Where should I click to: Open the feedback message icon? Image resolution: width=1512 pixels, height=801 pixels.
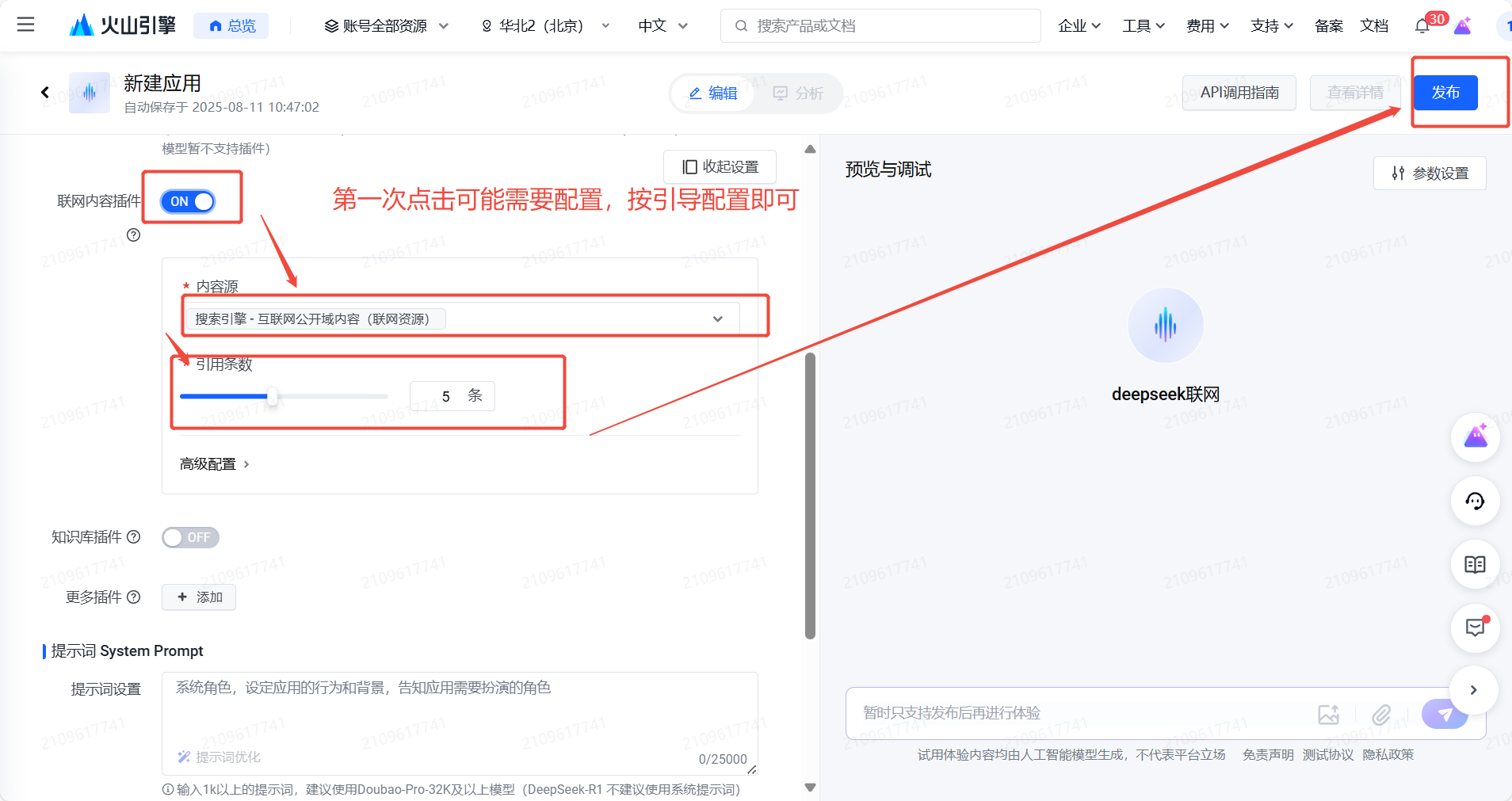pyautogui.click(x=1475, y=628)
